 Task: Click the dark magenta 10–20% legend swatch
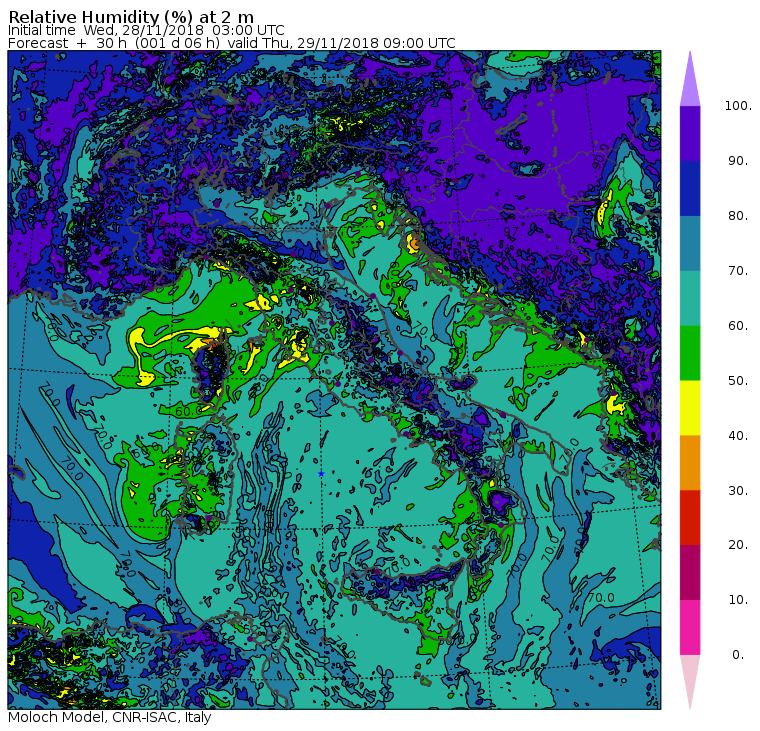click(x=690, y=573)
